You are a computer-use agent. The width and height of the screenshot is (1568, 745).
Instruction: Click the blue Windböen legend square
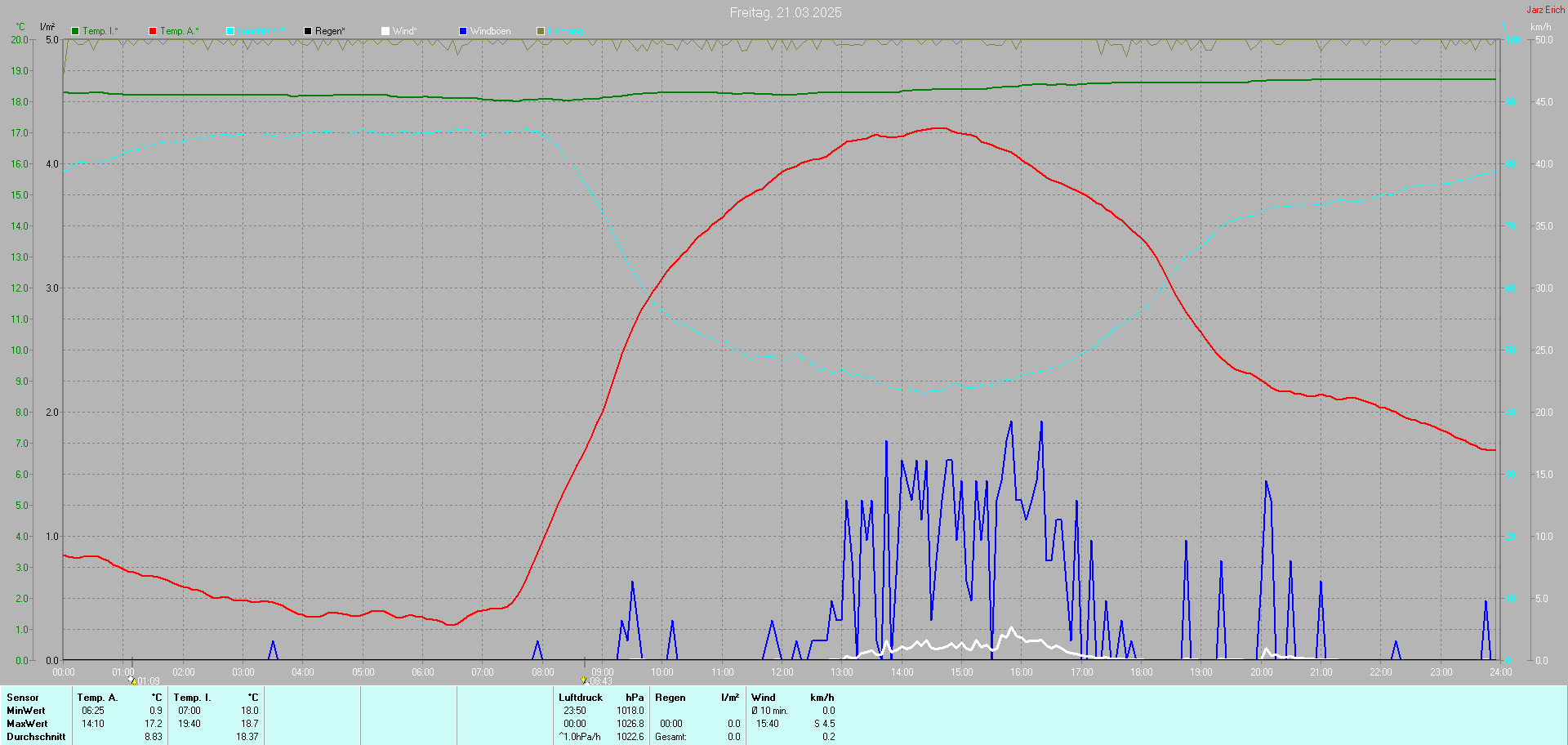(x=463, y=31)
